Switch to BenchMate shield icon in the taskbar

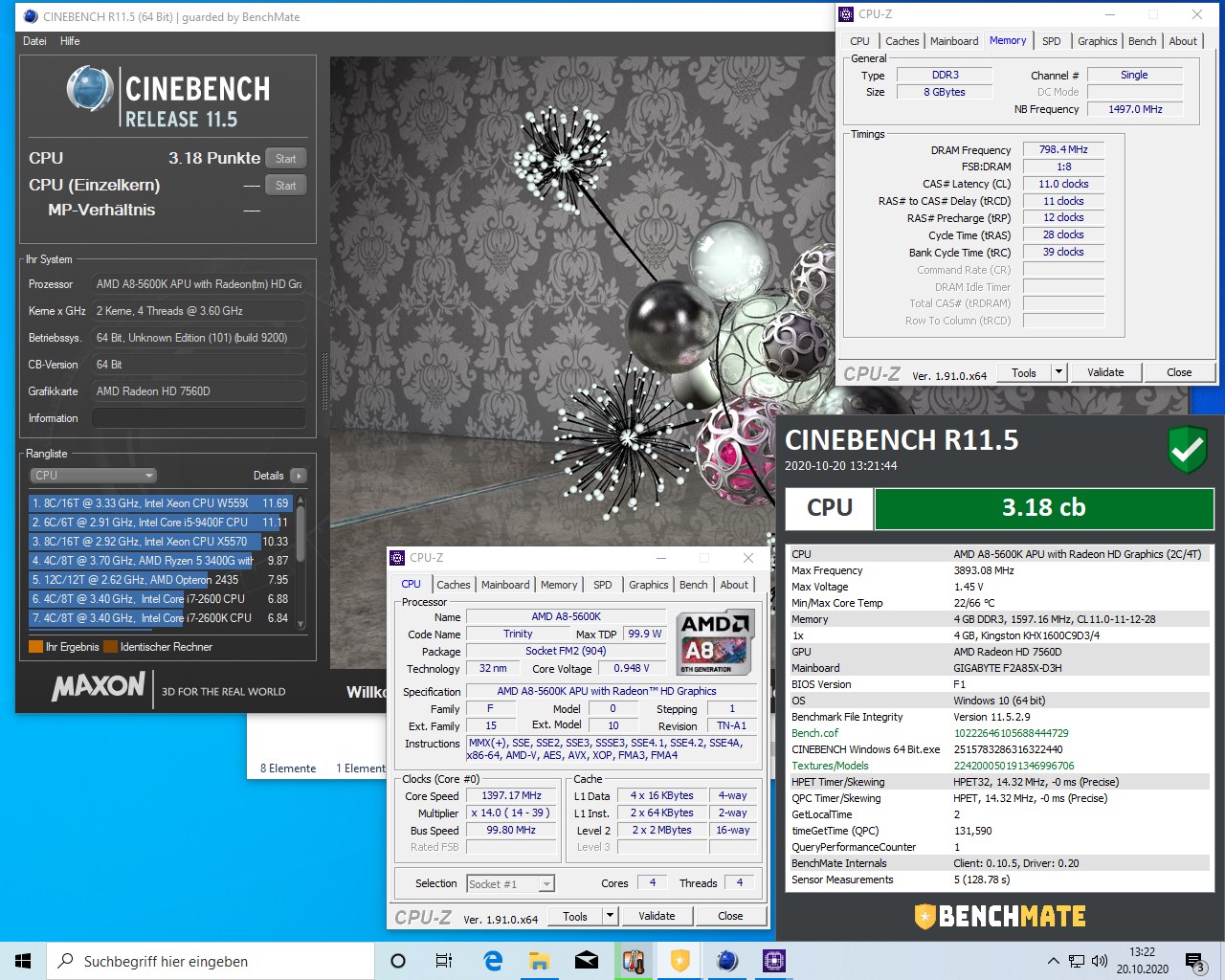(x=680, y=961)
